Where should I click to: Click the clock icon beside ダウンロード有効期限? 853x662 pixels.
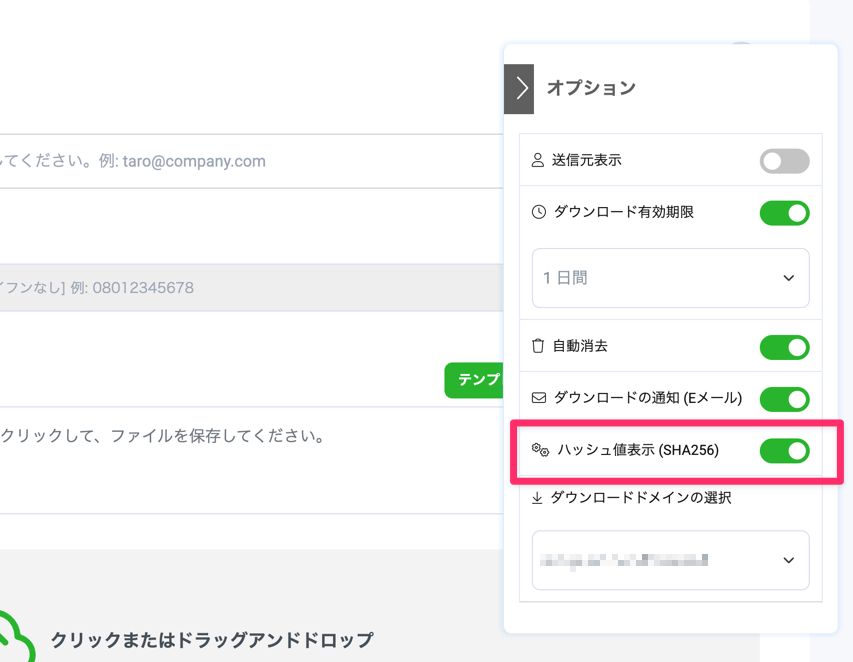539,212
